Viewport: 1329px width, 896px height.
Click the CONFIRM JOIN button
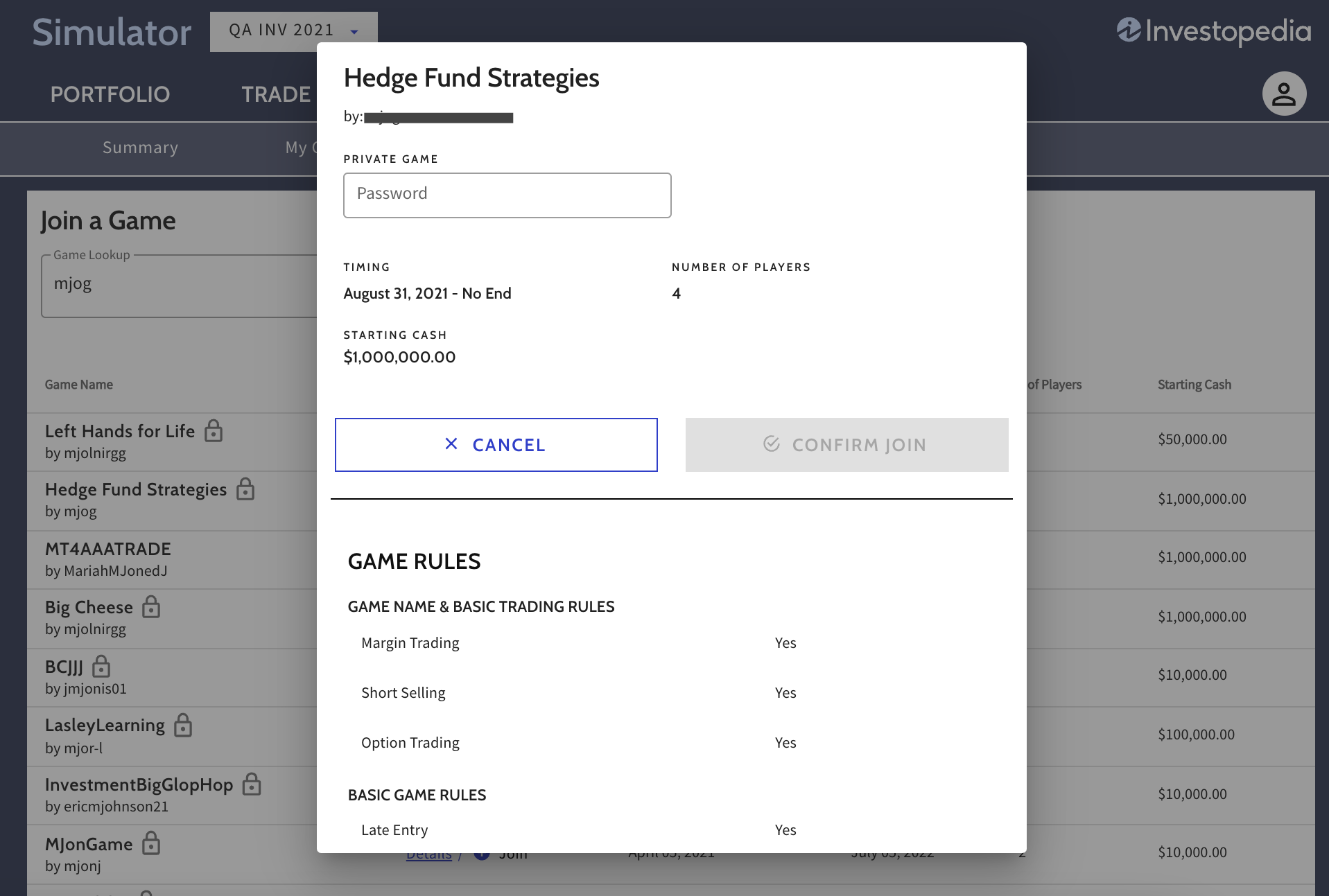coord(846,445)
